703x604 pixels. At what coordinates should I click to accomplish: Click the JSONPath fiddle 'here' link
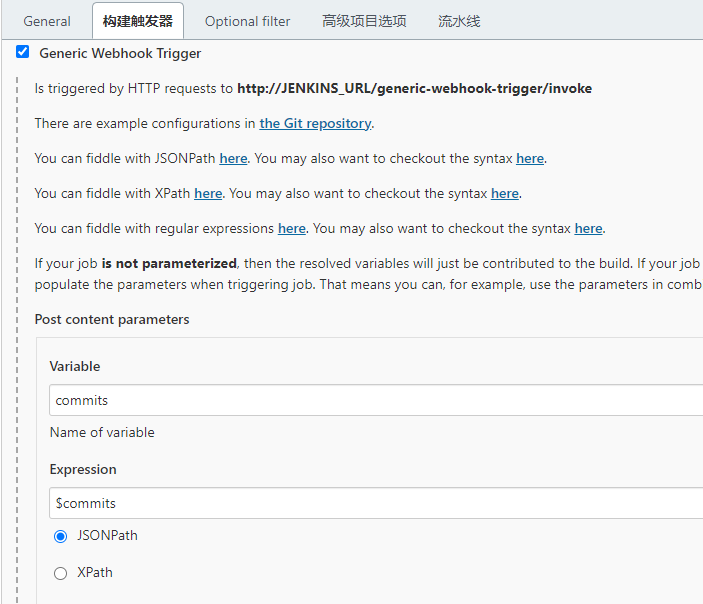point(233,159)
